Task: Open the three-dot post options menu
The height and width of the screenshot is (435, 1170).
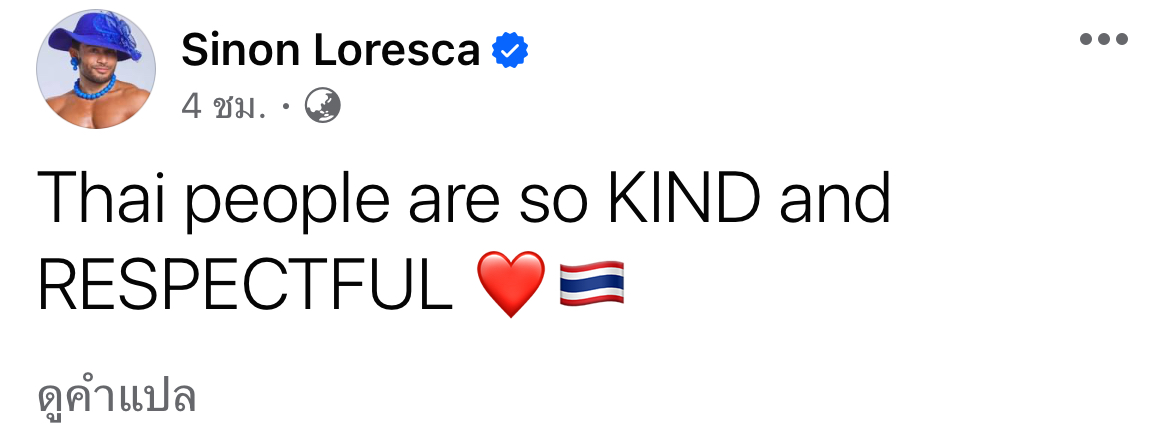Action: tap(1104, 40)
